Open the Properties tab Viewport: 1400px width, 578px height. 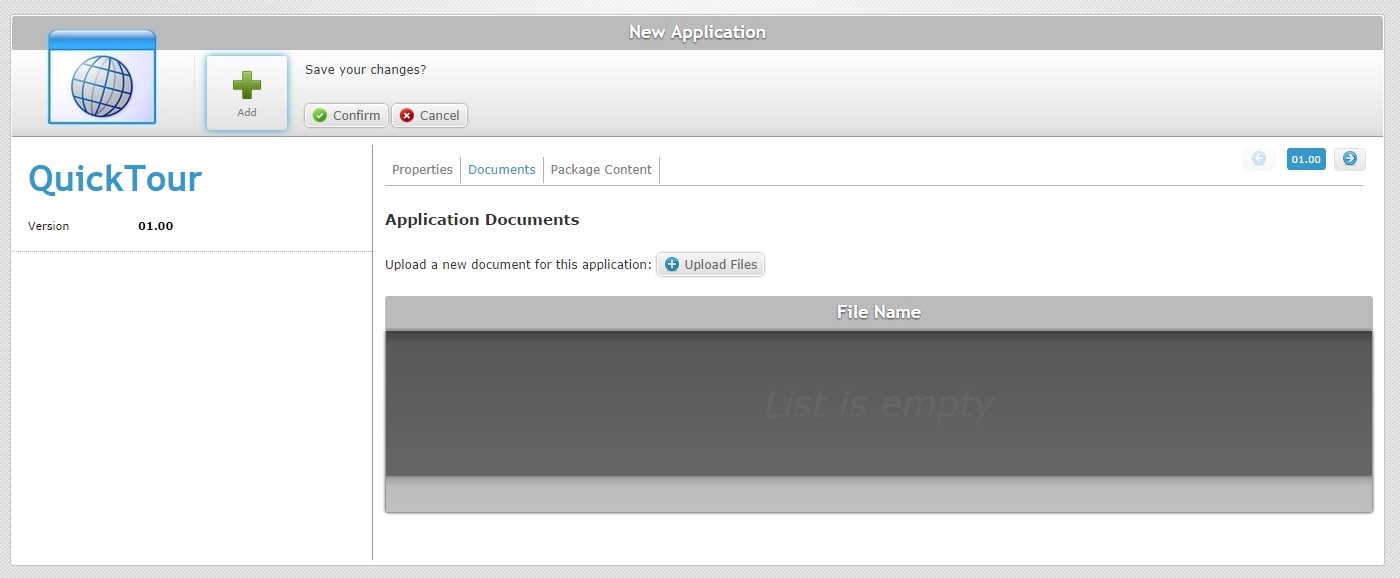click(422, 170)
